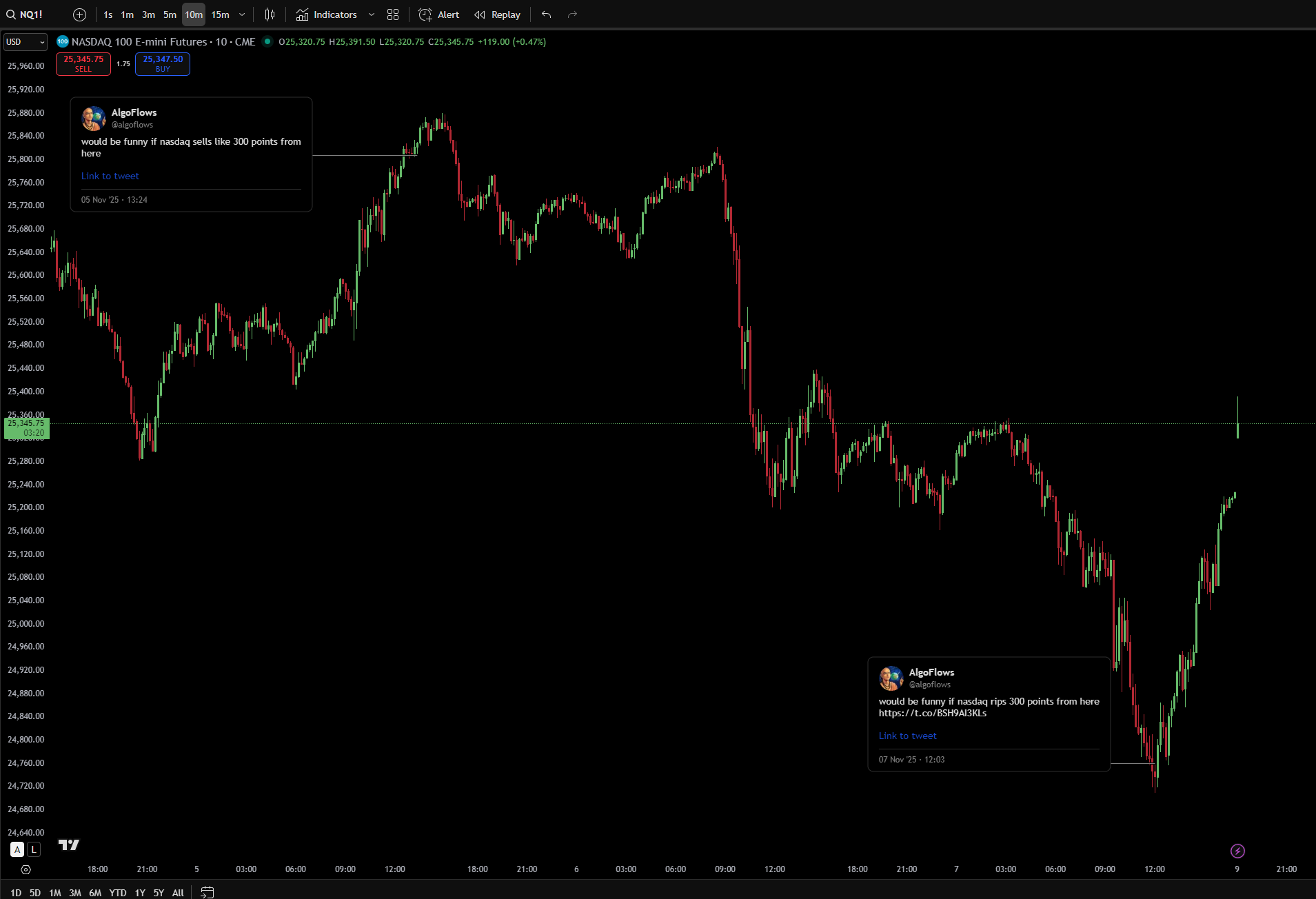1316x899 pixels.
Task: Click the green market status dot
Action: click(x=267, y=41)
